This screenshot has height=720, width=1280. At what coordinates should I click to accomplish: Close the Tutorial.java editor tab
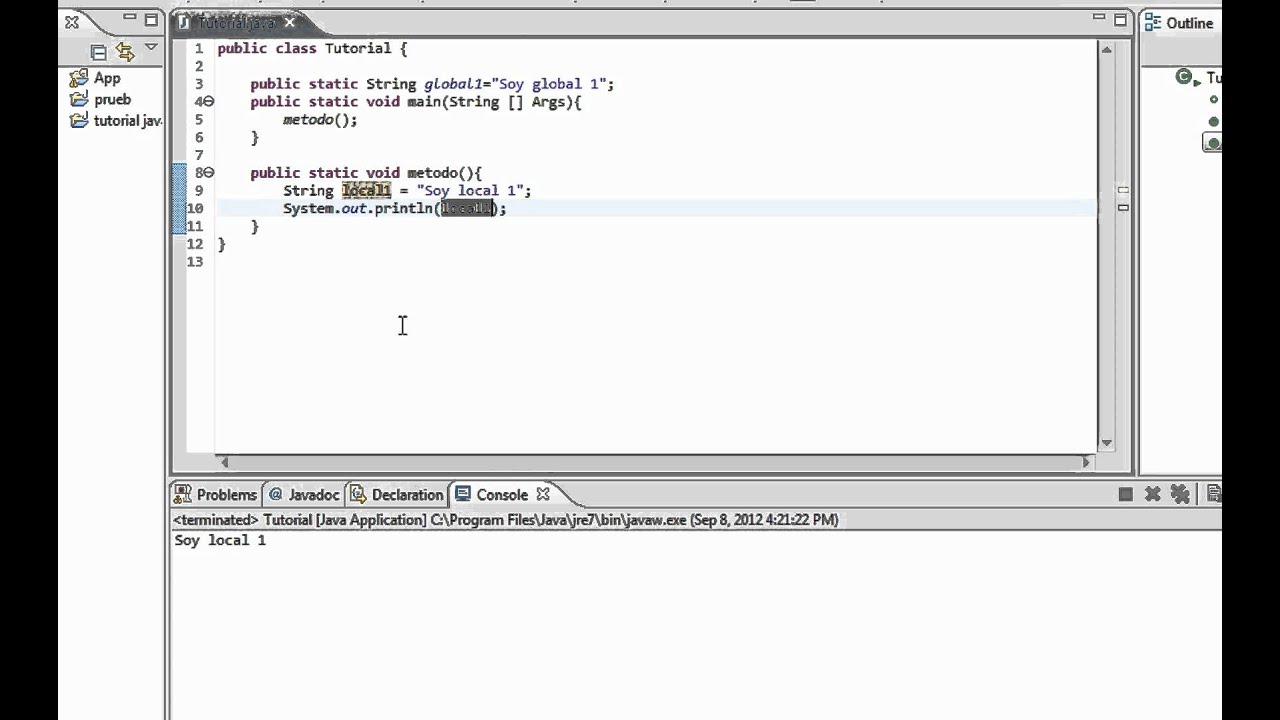coord(290,22)
